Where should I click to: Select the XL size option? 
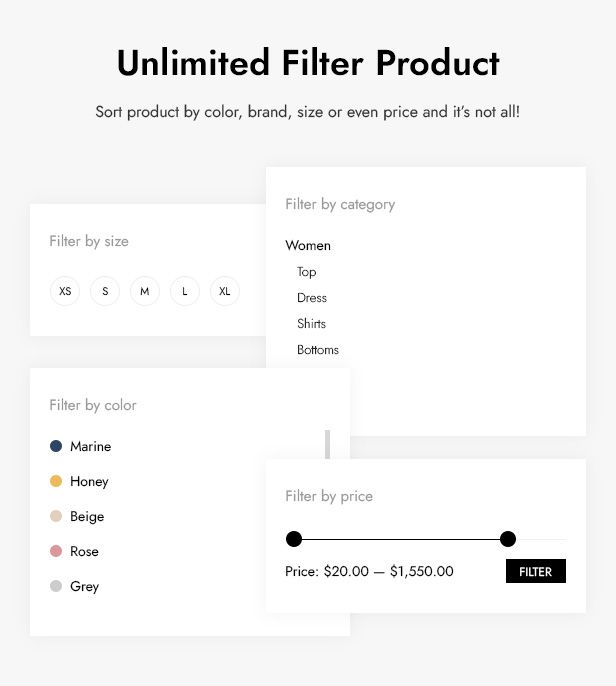(x=225, y=291)
